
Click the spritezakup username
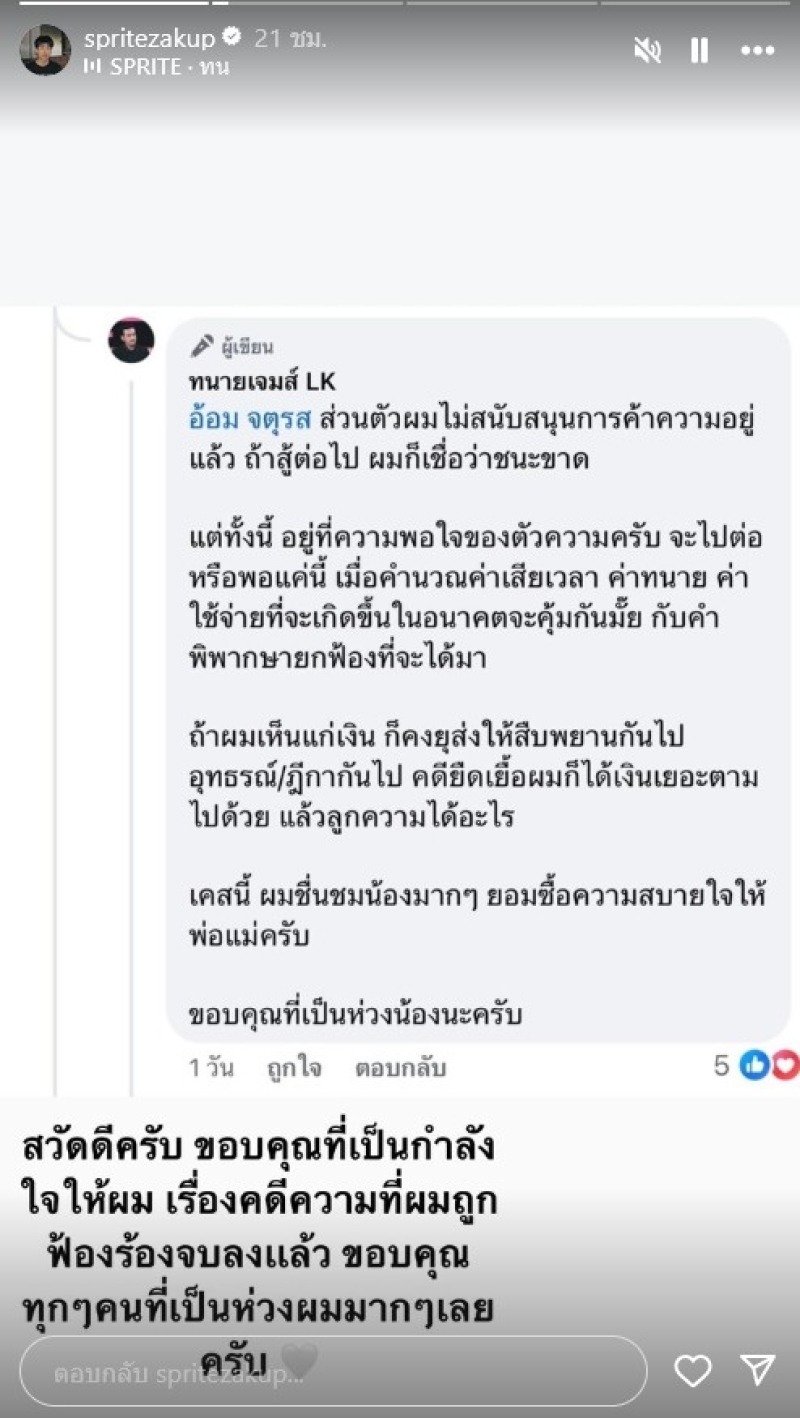point(149,39)
